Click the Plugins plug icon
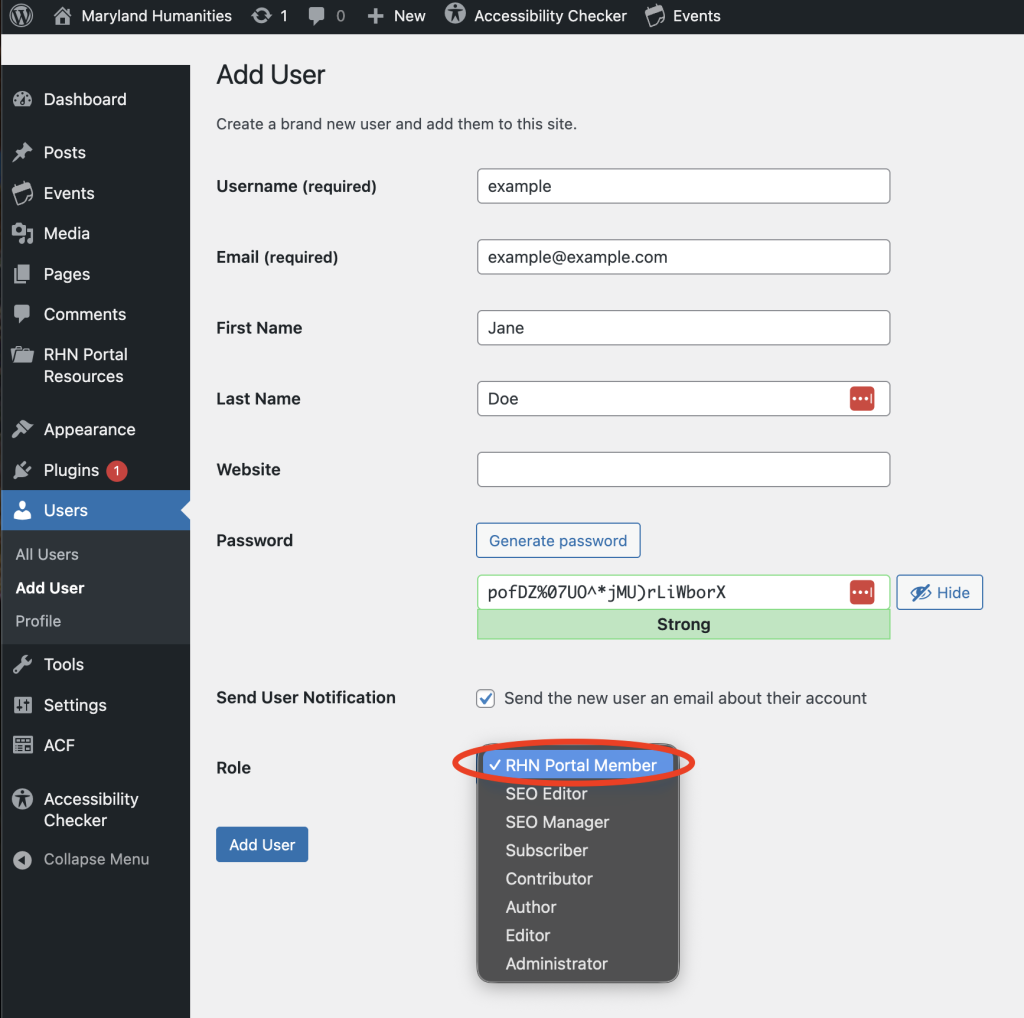 tap(23, 470)
